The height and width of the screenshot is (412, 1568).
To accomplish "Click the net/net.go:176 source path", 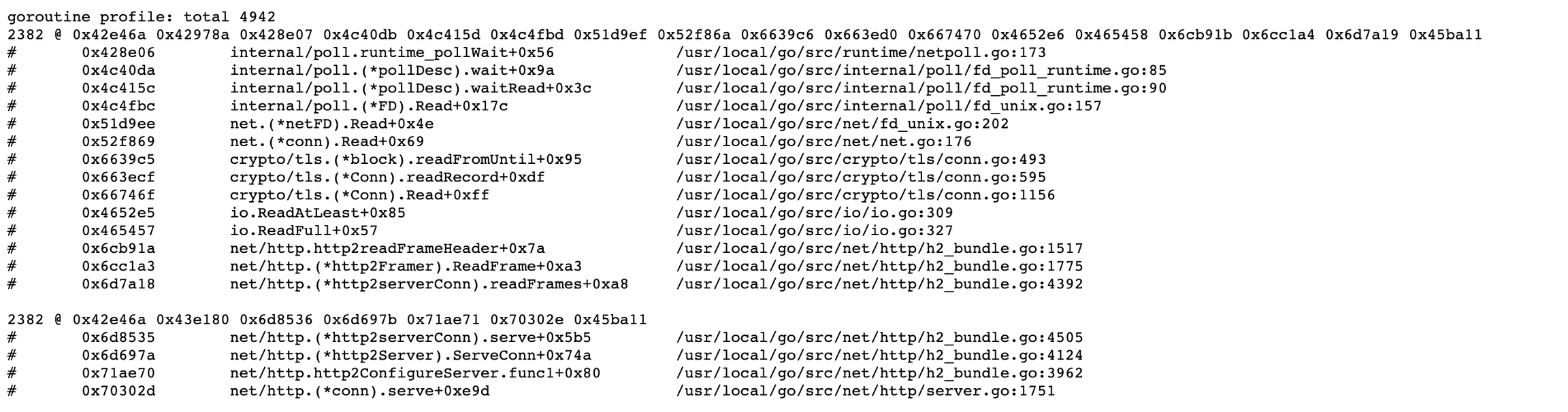I will [x=823, y=141].
